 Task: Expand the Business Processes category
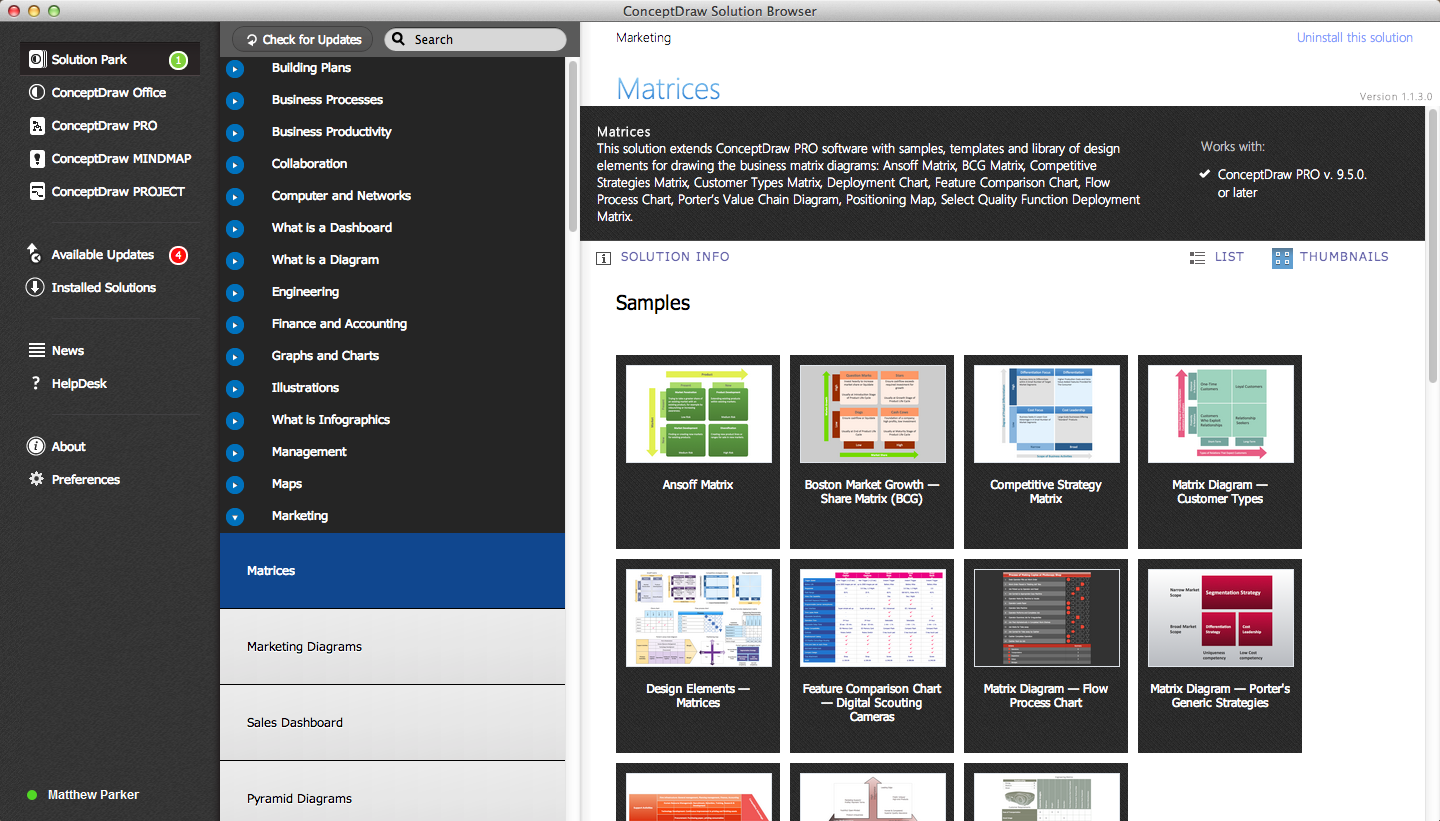[x=235, y=101]
